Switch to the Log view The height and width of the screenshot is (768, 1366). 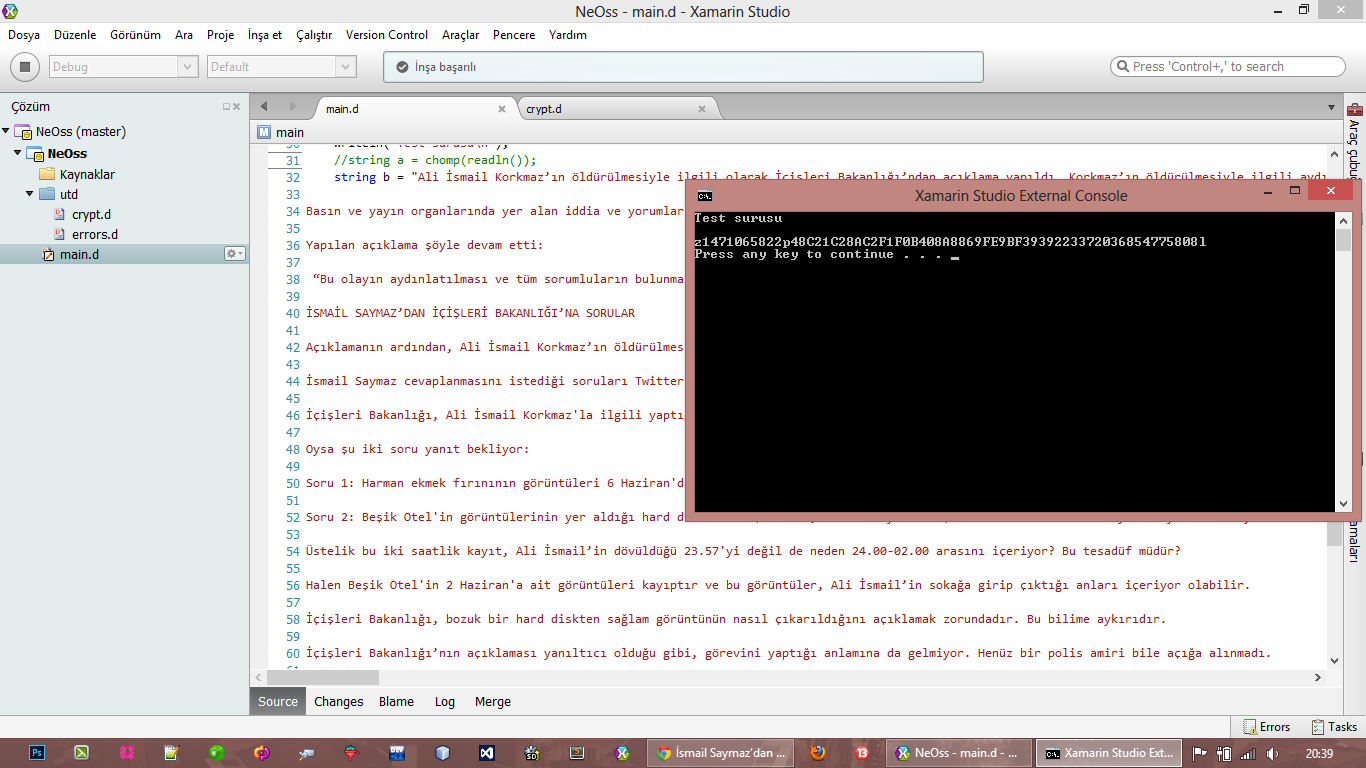(445, 701)
